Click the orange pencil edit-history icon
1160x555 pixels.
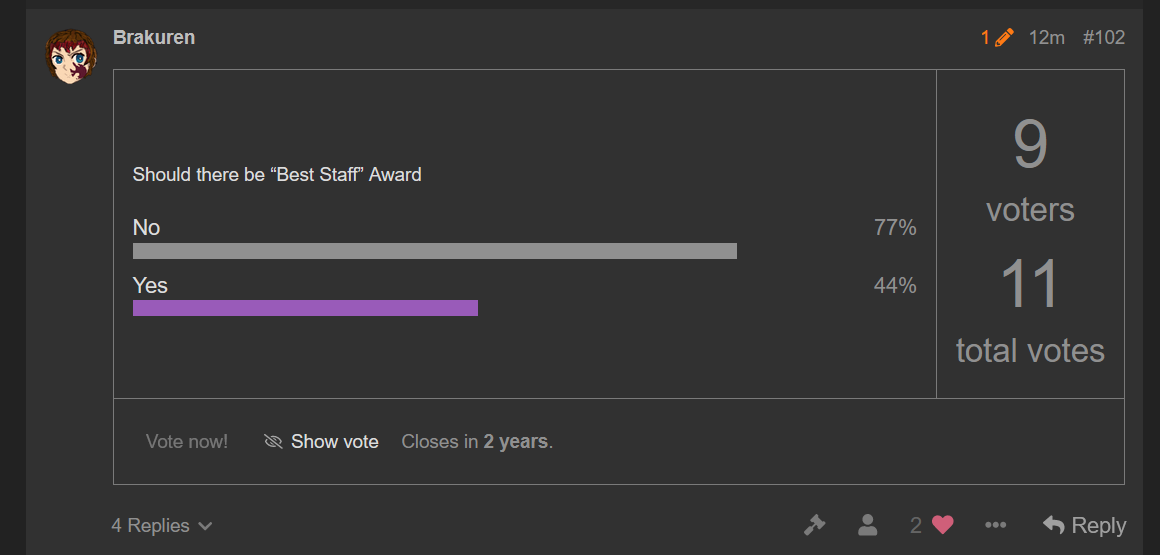[x=1004, y=37]
